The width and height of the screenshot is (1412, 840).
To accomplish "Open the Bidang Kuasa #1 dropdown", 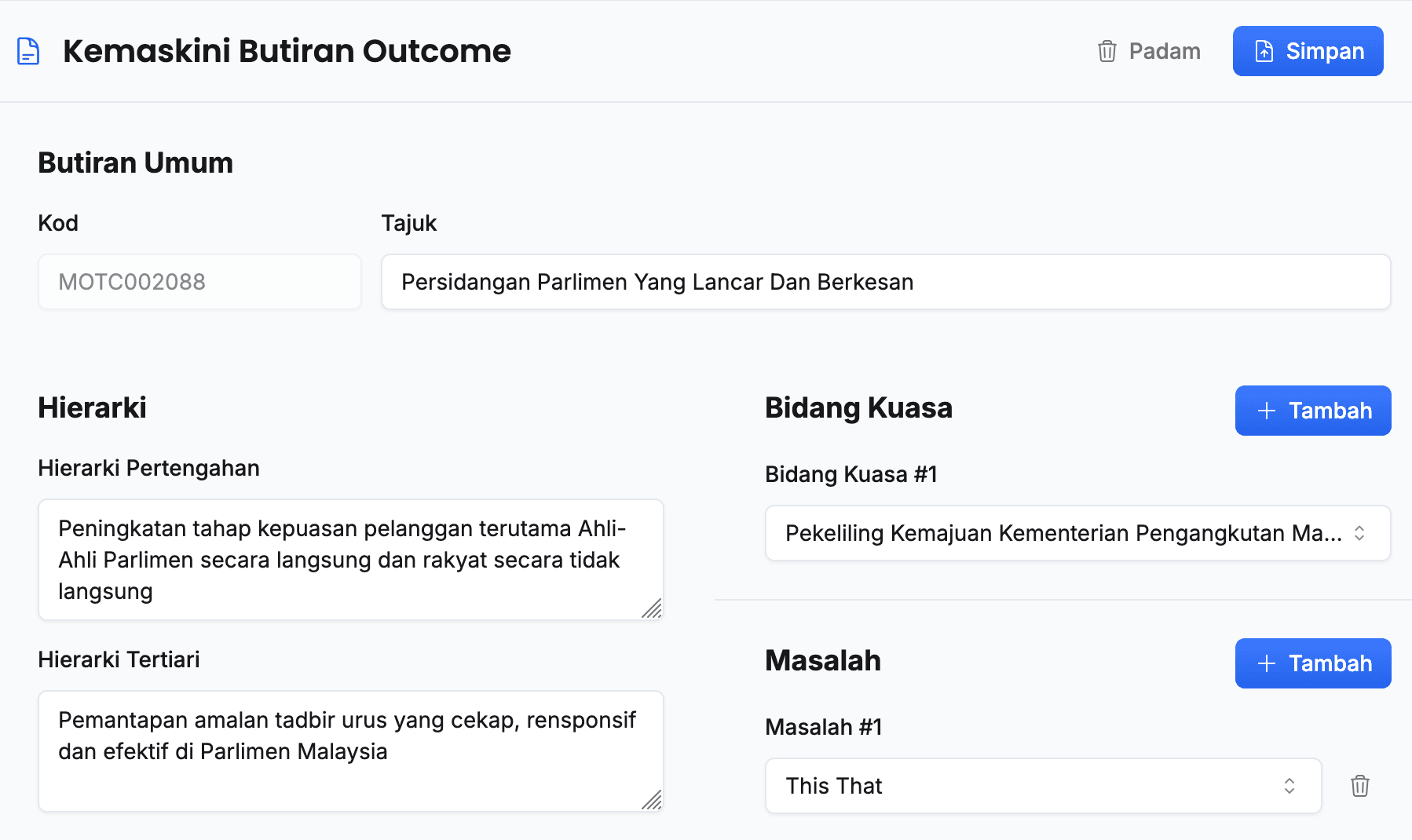I will pyautogui.click(x=1060, y=533).
